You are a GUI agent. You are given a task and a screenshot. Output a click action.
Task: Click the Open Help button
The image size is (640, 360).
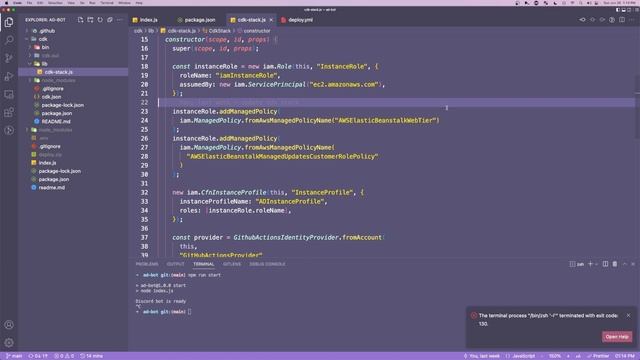pos(617,337)
